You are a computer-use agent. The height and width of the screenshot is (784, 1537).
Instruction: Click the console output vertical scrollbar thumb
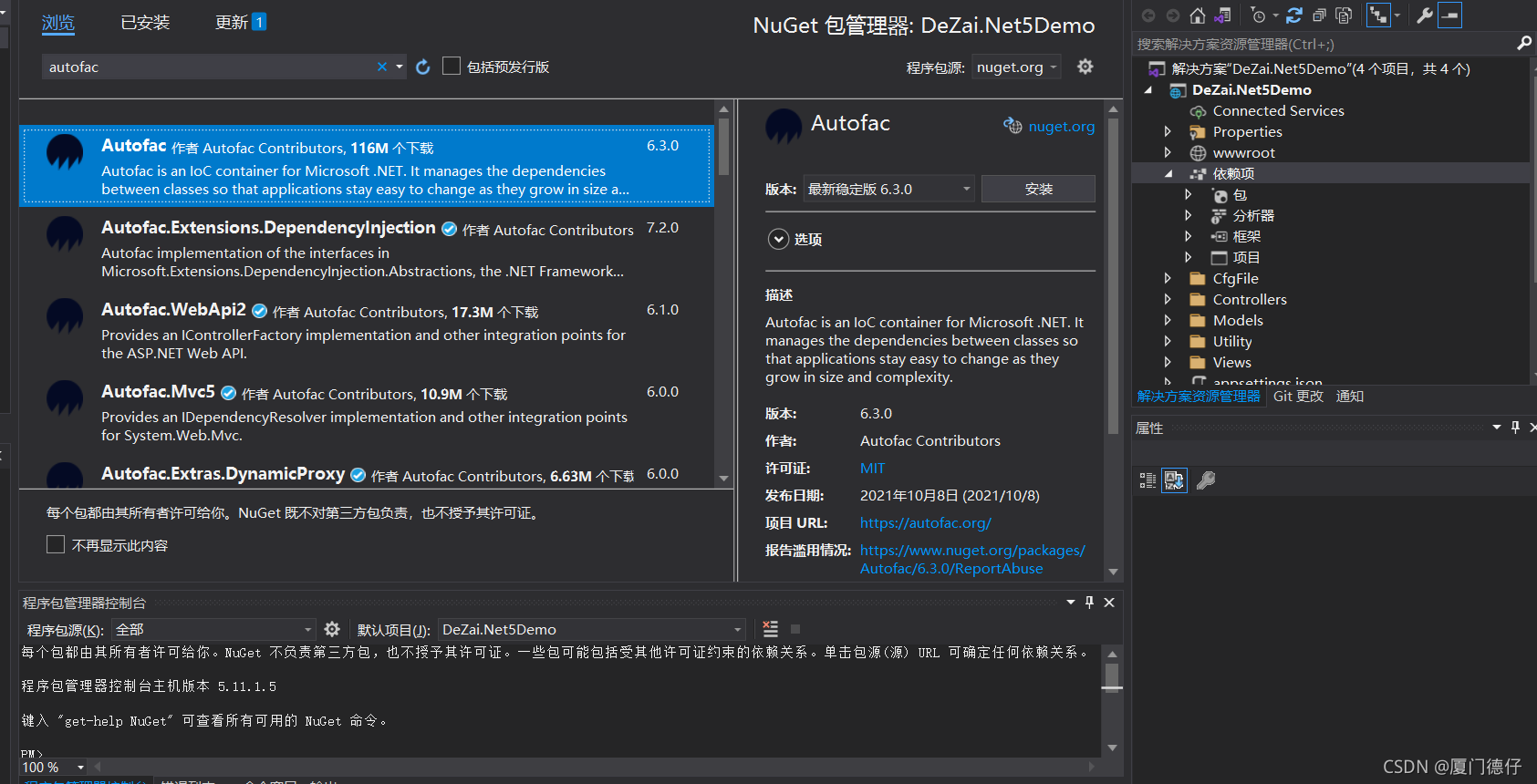[1112, 677]
